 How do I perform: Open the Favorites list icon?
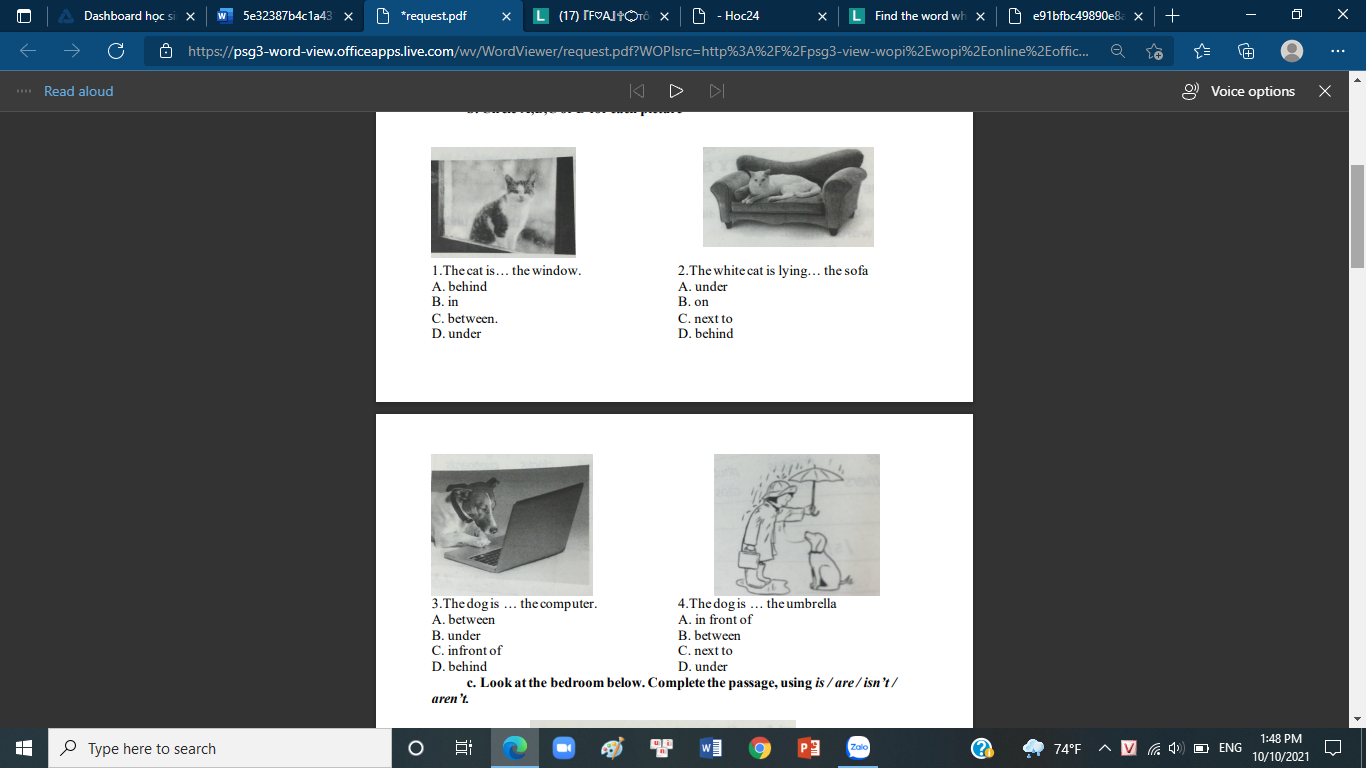coord(1202,51)
